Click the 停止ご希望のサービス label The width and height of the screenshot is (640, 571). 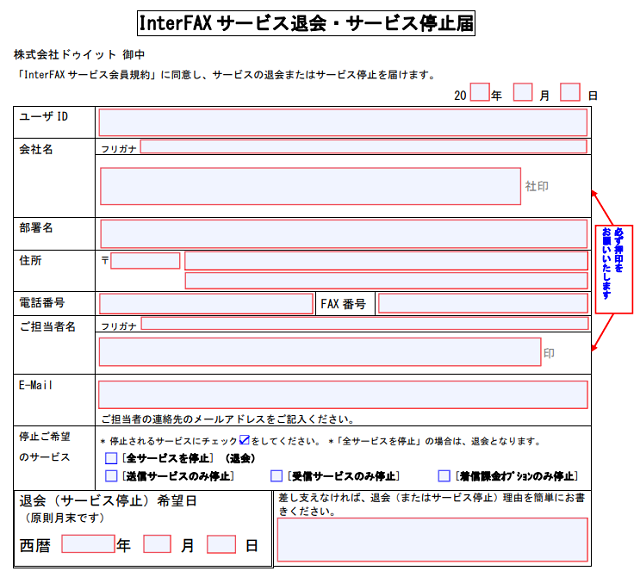pyautogui.click(x=45, y=447)
